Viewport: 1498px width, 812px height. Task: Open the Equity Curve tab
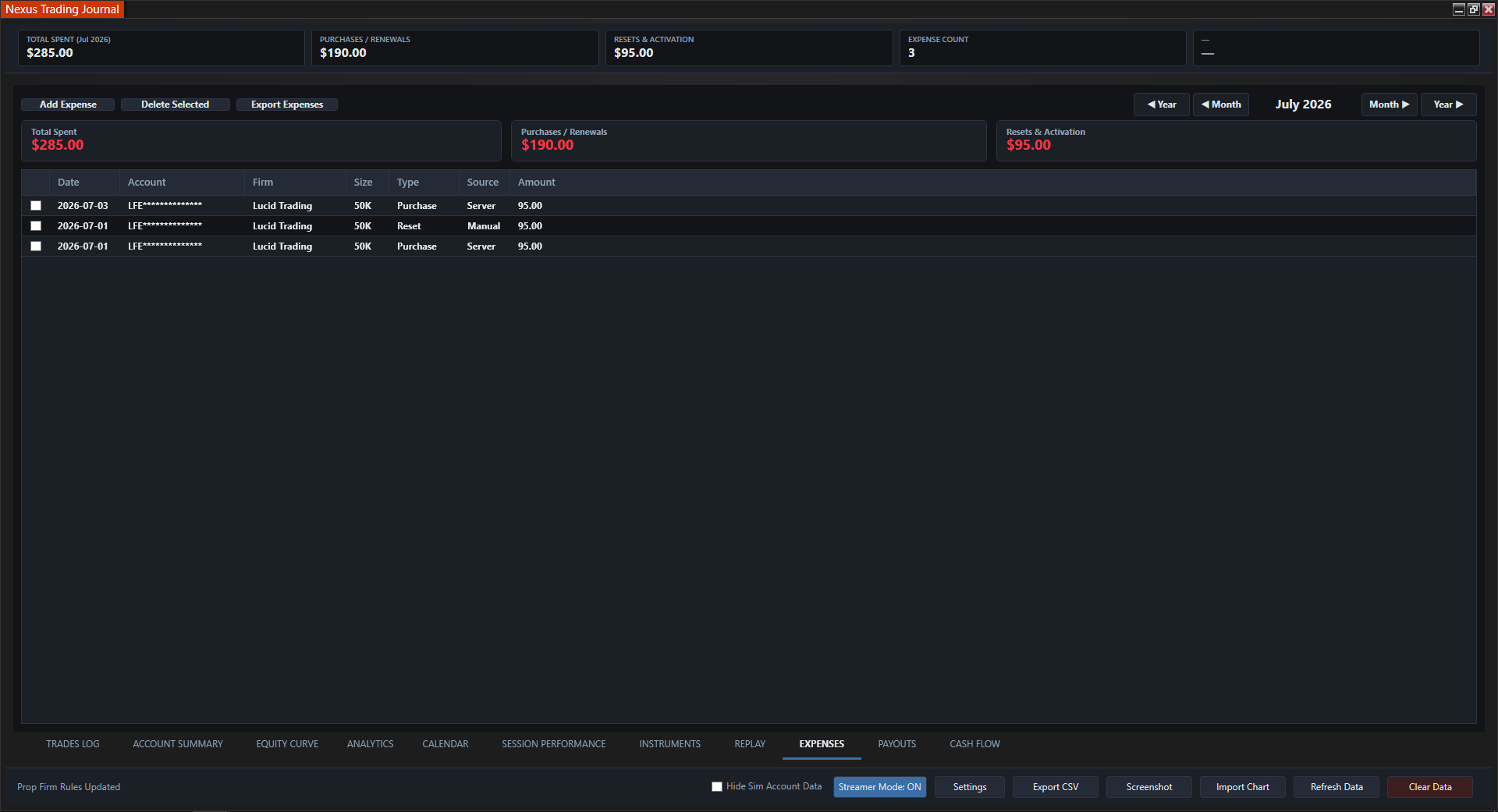pyautogui.click(x=287, y=744)
